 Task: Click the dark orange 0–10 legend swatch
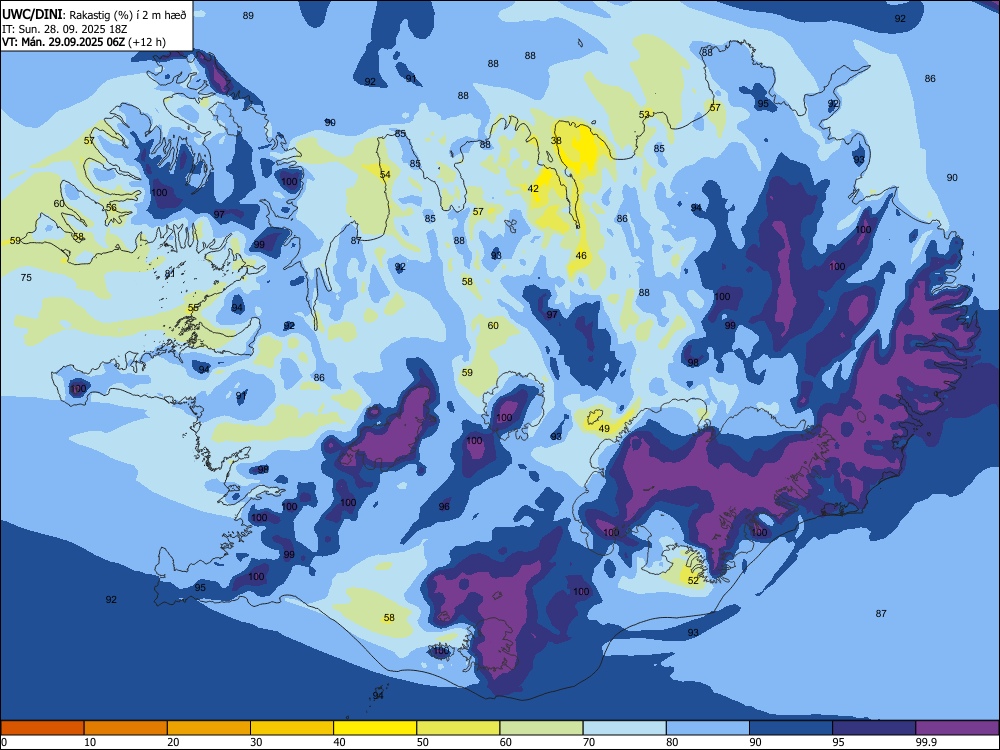pos(42,728)
